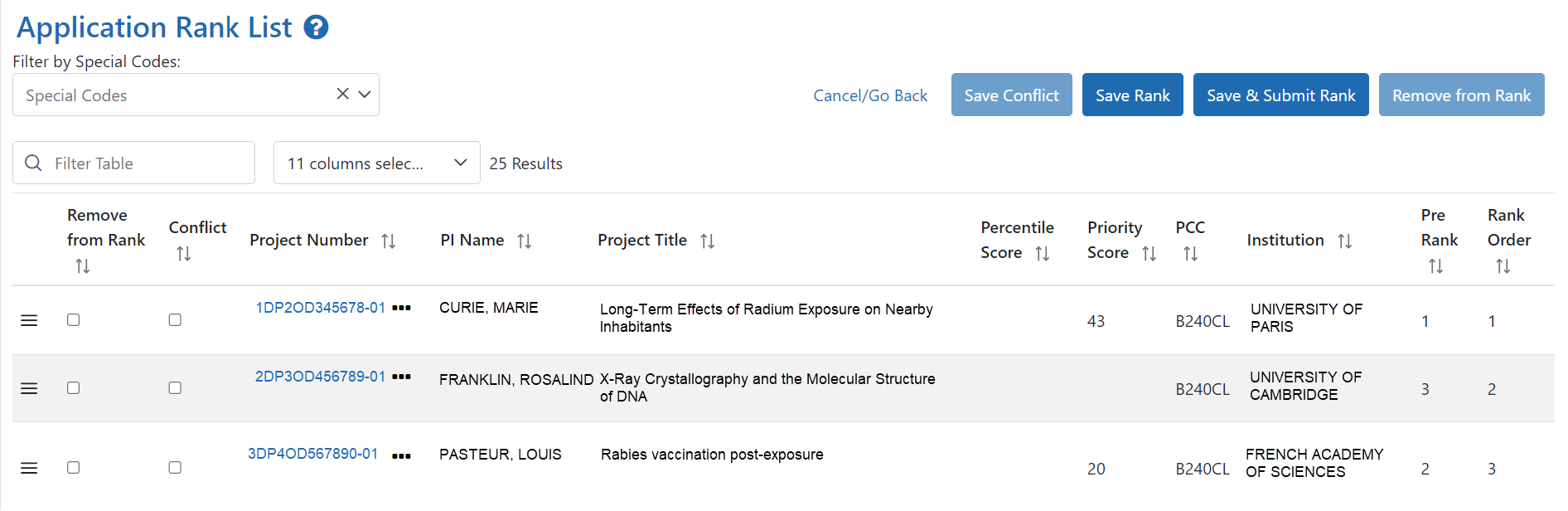Sort by PI Name column header
The image size is (1568, 511).
[524, 241]
